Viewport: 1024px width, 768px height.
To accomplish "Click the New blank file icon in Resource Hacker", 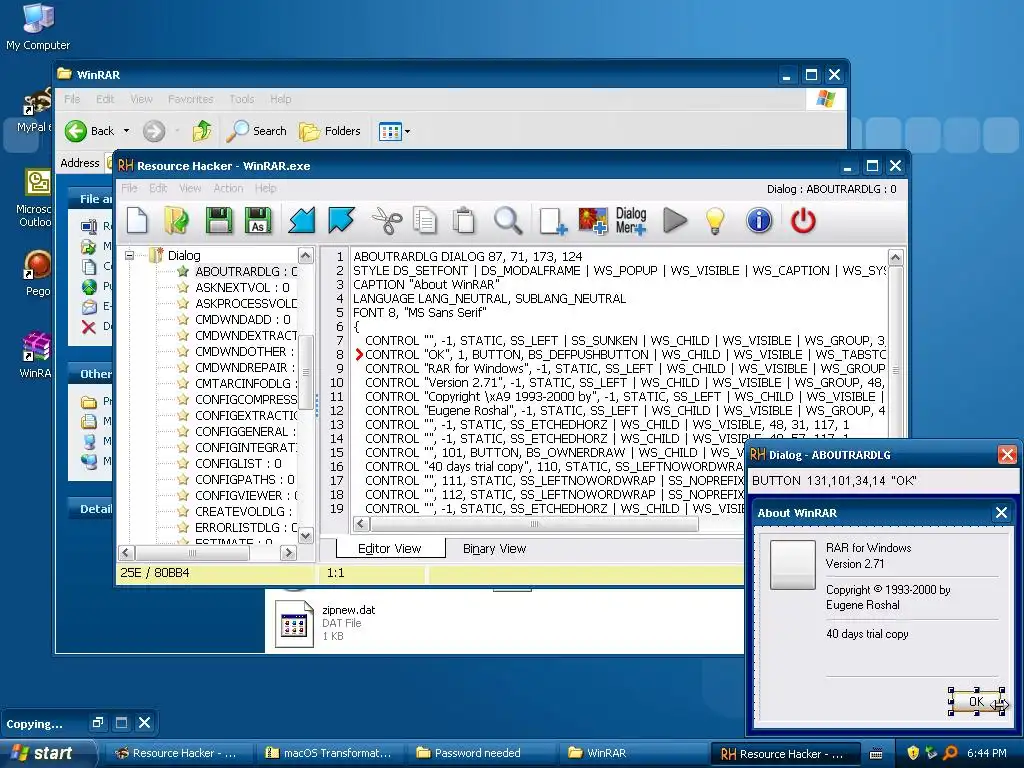I will [x=137, y=220].
